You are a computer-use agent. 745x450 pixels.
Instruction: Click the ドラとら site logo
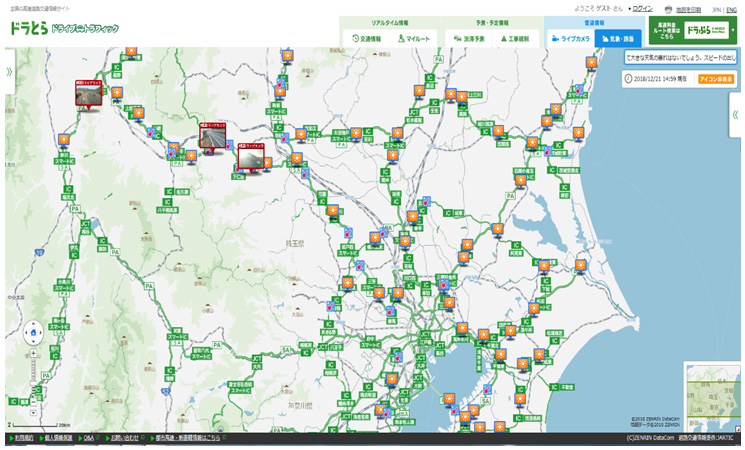(x=27, y=30)
